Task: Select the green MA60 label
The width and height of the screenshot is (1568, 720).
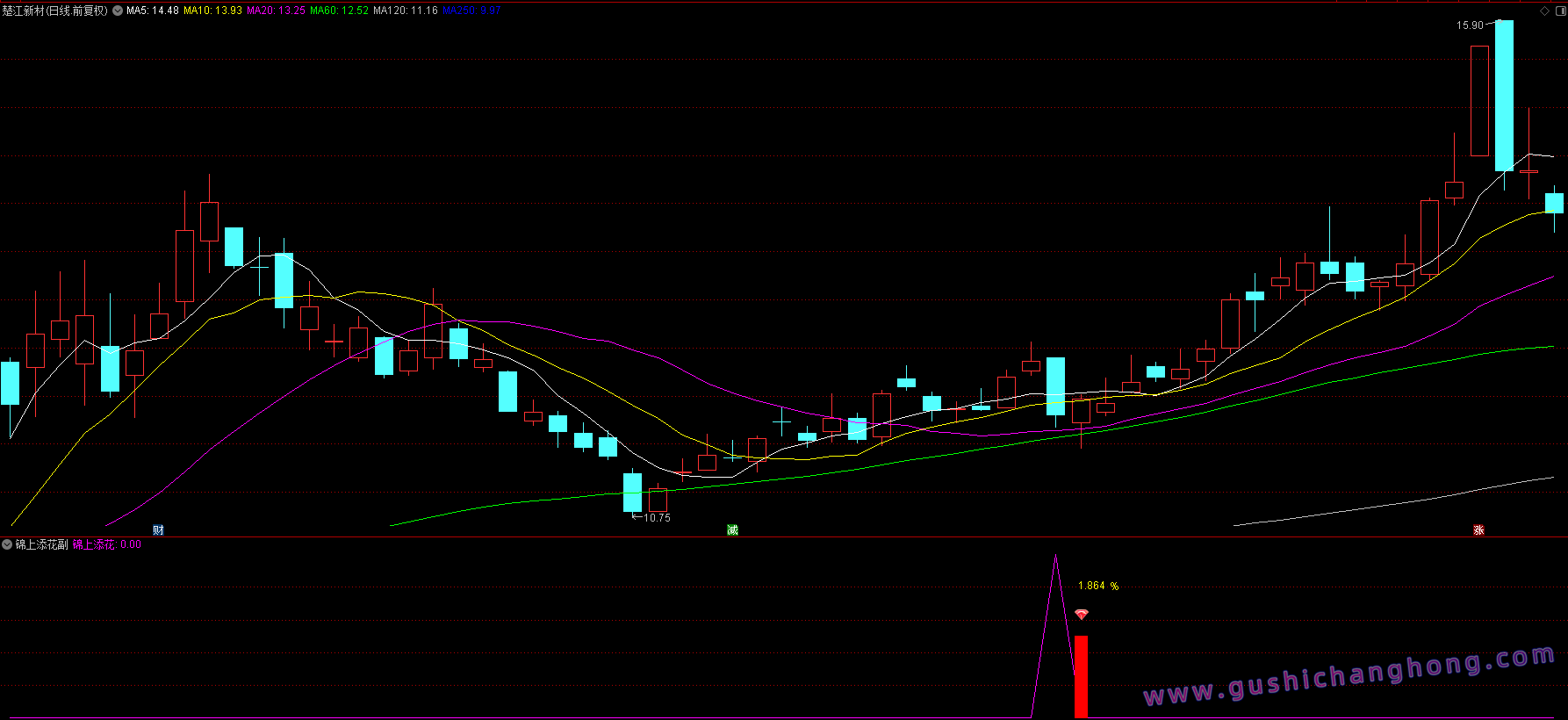Action: (339, 11)
